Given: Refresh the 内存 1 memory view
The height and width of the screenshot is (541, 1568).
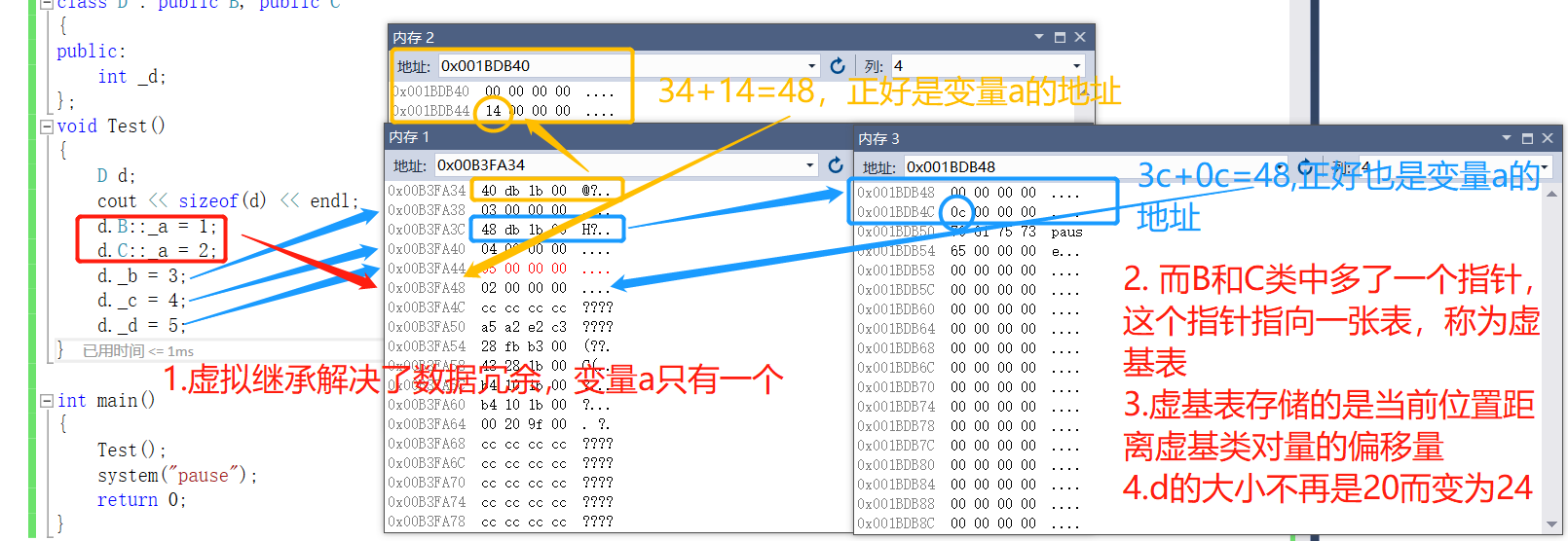Looking at the screenshot, I should 836,165.
